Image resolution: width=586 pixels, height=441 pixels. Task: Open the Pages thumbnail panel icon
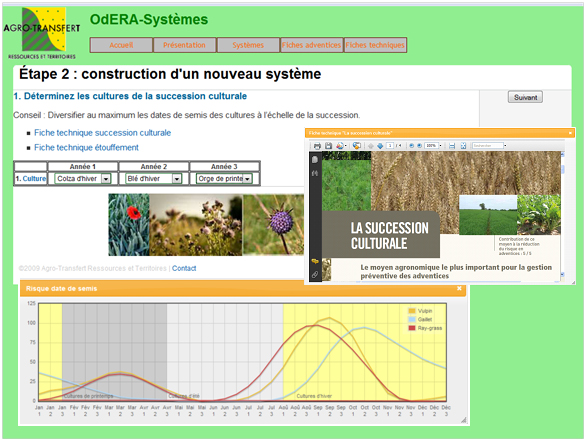[315, 160]
